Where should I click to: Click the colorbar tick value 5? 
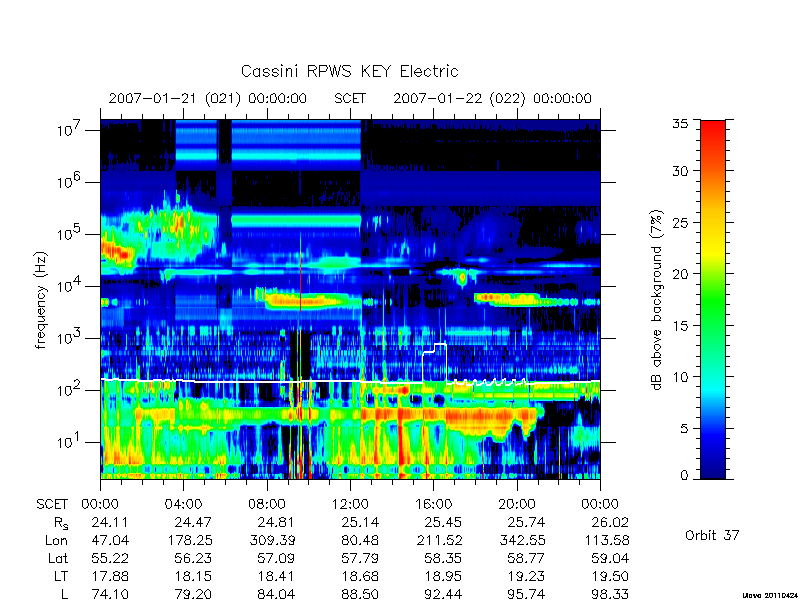click(x=684, y=429)
